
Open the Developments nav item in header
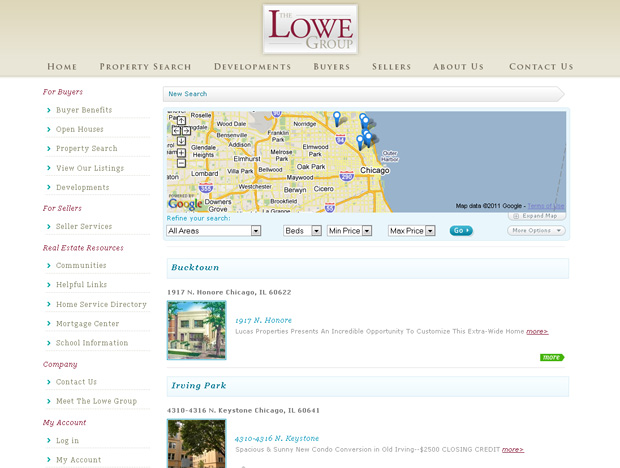point(253,66)
